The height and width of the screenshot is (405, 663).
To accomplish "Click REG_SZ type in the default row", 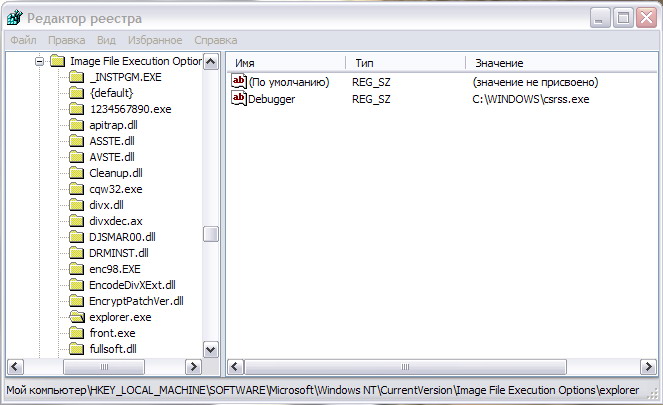I will coord(371,82).
